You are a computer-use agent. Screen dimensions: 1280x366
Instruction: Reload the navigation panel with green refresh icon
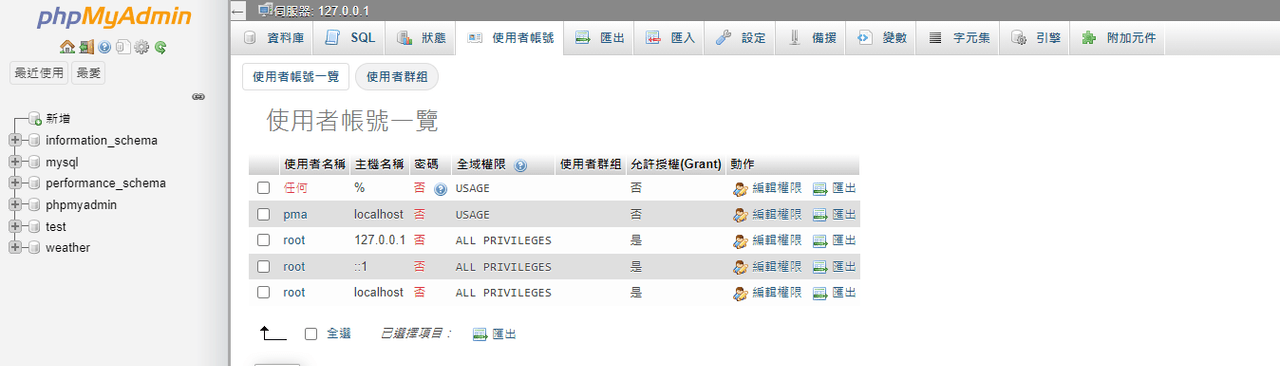pos(160,47)
